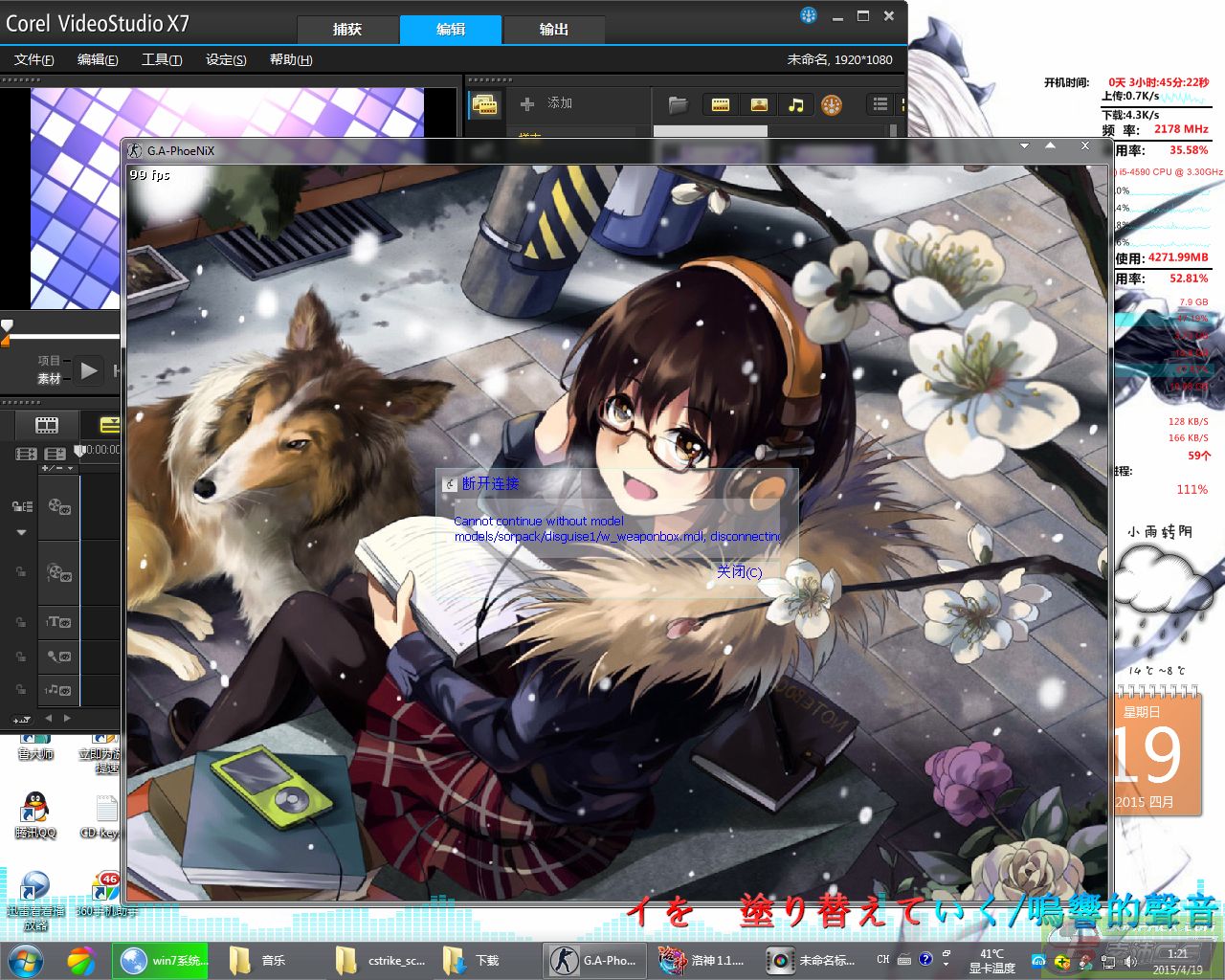
Task: Expand the arrow below the ripple-editing lock
Action: point(21,532)
